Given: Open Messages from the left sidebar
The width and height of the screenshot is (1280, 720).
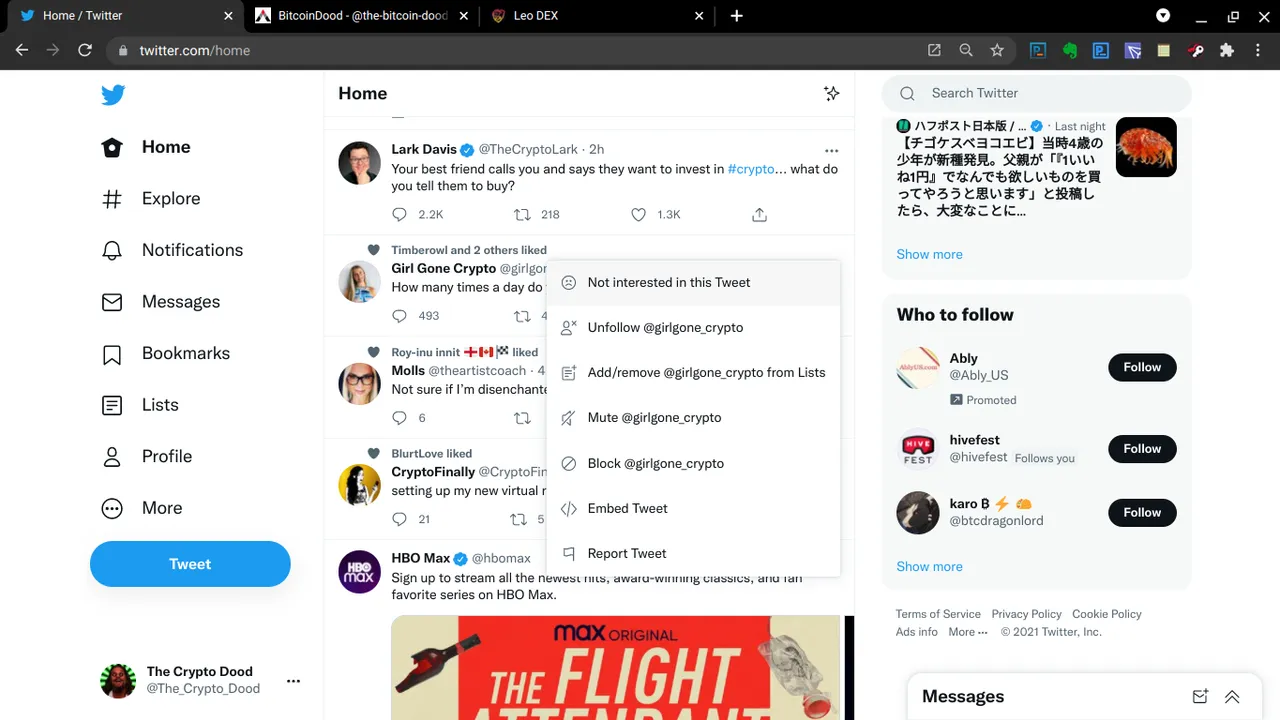Looking at the screenshot, I should click(161, 302).
